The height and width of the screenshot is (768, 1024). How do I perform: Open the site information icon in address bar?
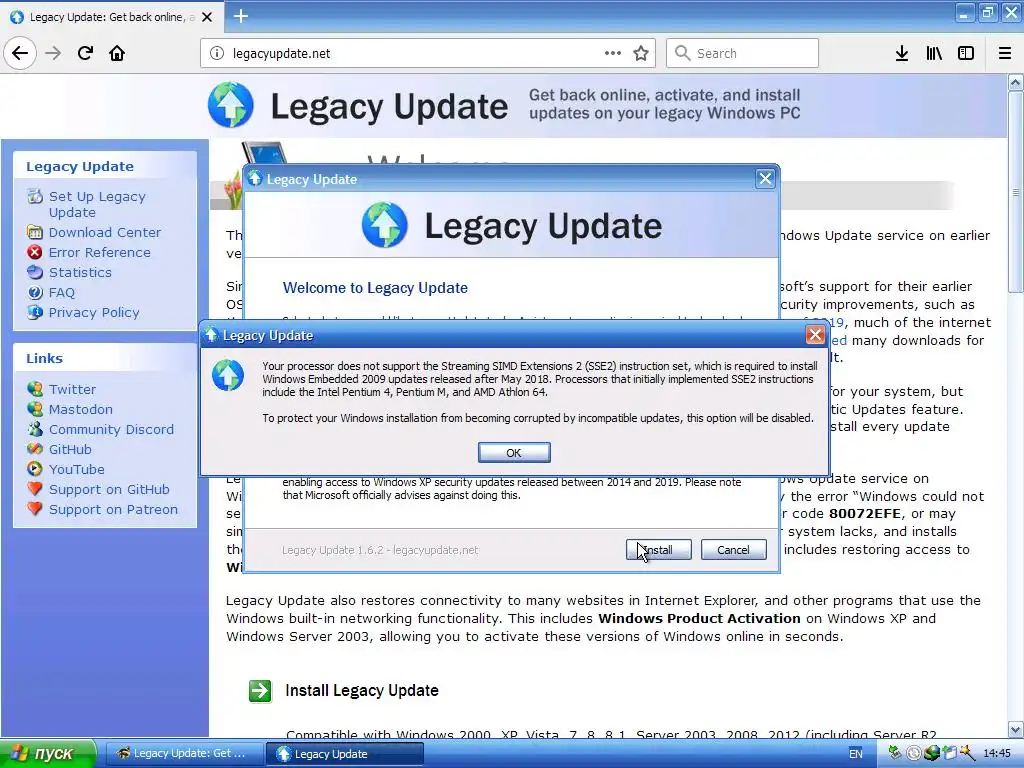click(217, 53)
